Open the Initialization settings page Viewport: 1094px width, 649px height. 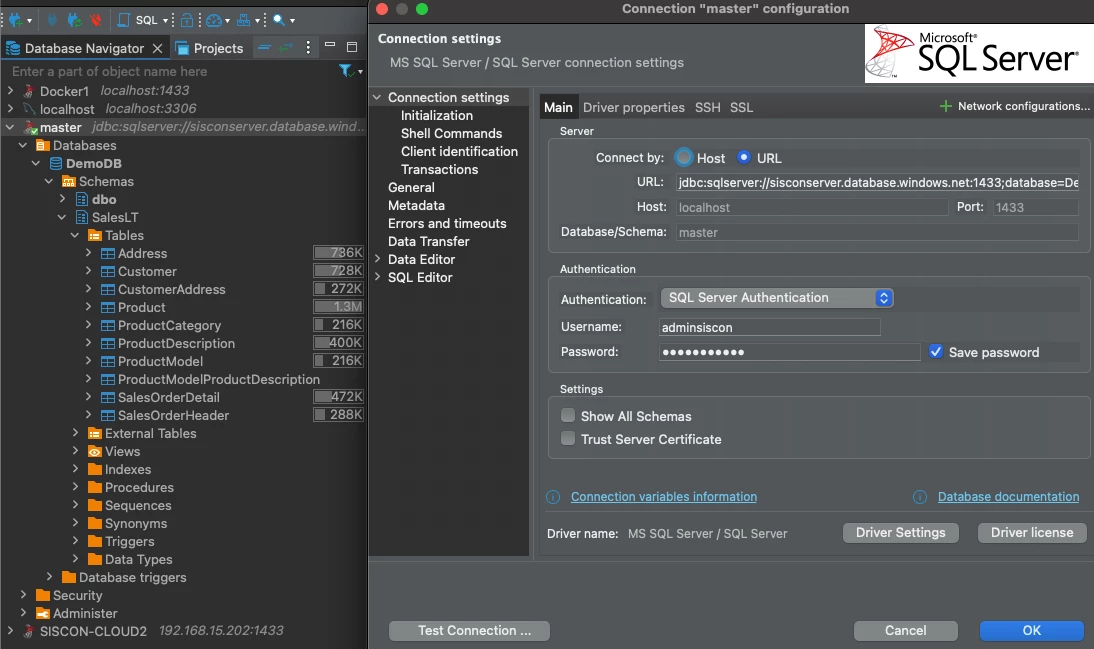tap(437, 115)
